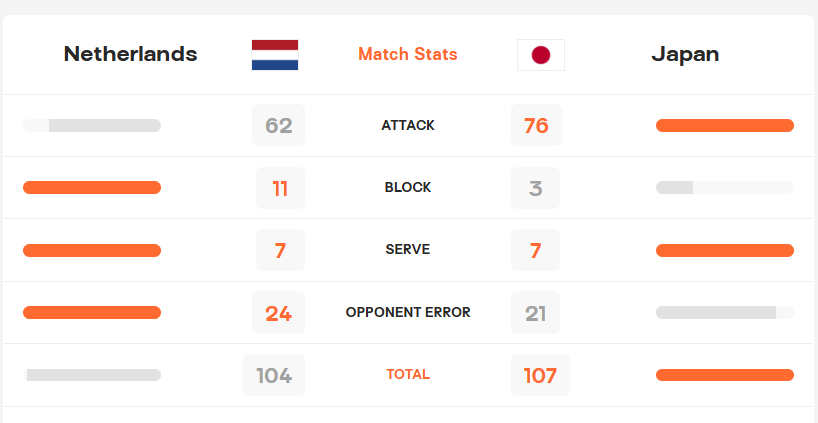Click Netherlands opponent error value 24

(x=279, y=313)
